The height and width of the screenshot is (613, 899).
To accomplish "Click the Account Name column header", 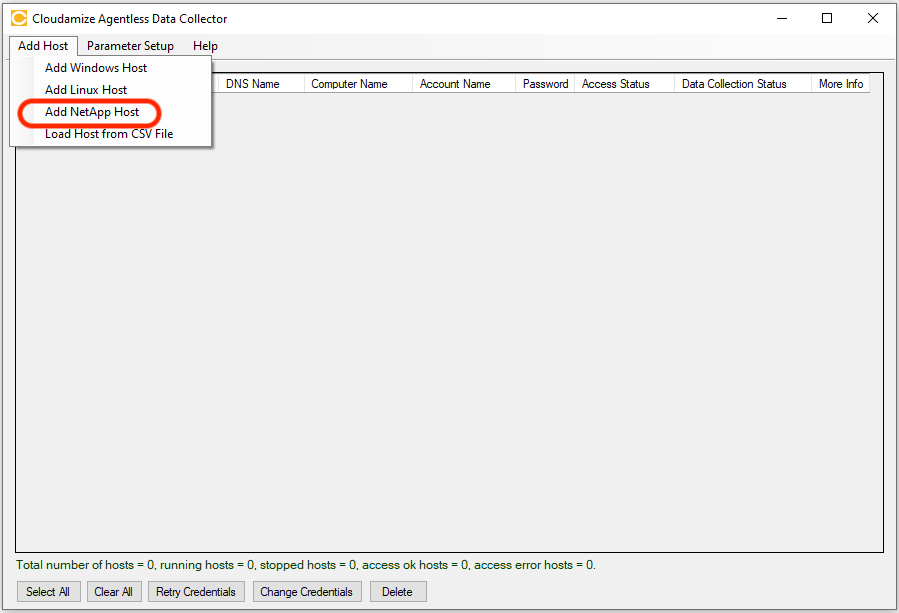I will (x=463, y=84).
